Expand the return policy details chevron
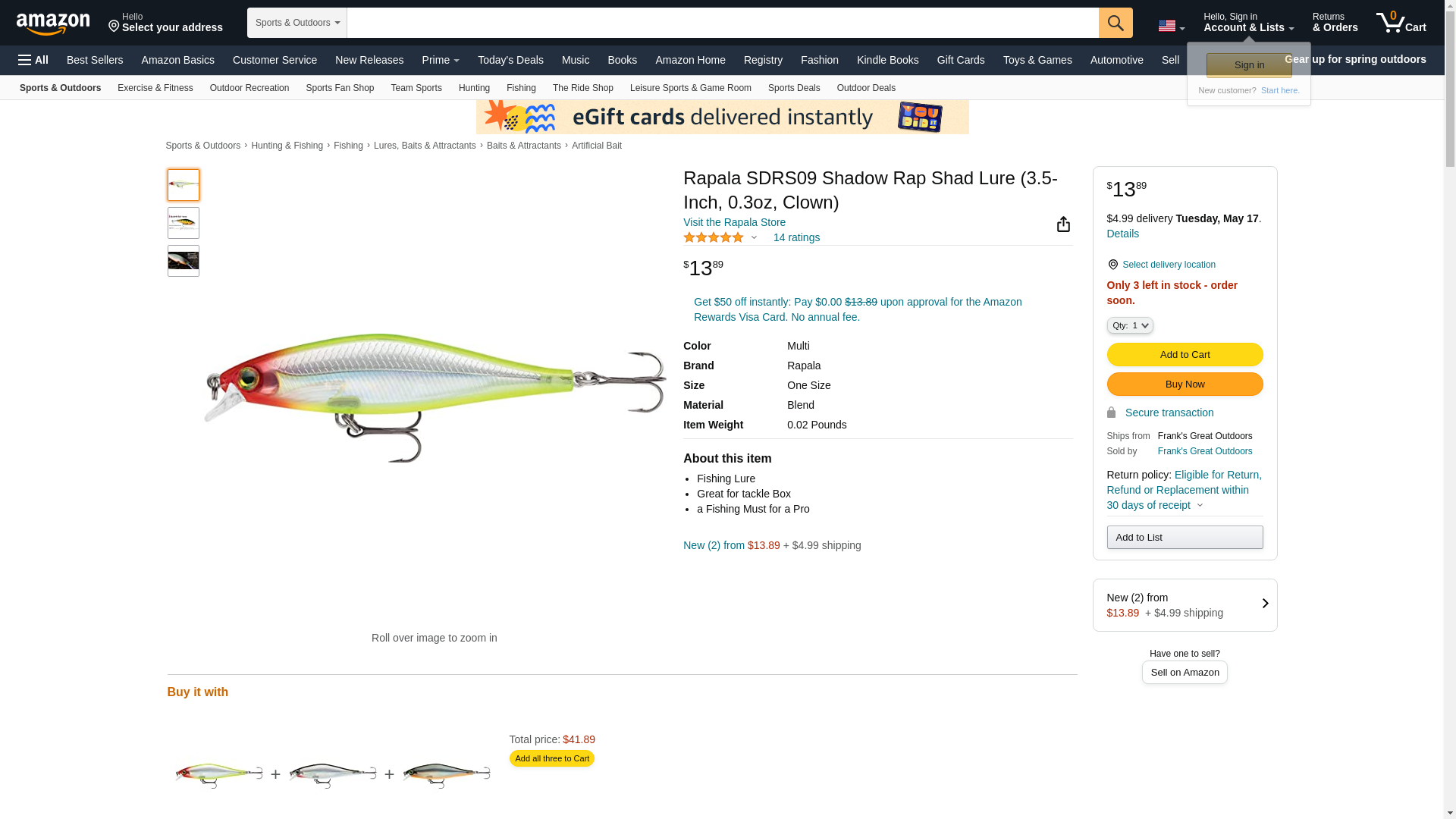 click(x=1200, y=505)
